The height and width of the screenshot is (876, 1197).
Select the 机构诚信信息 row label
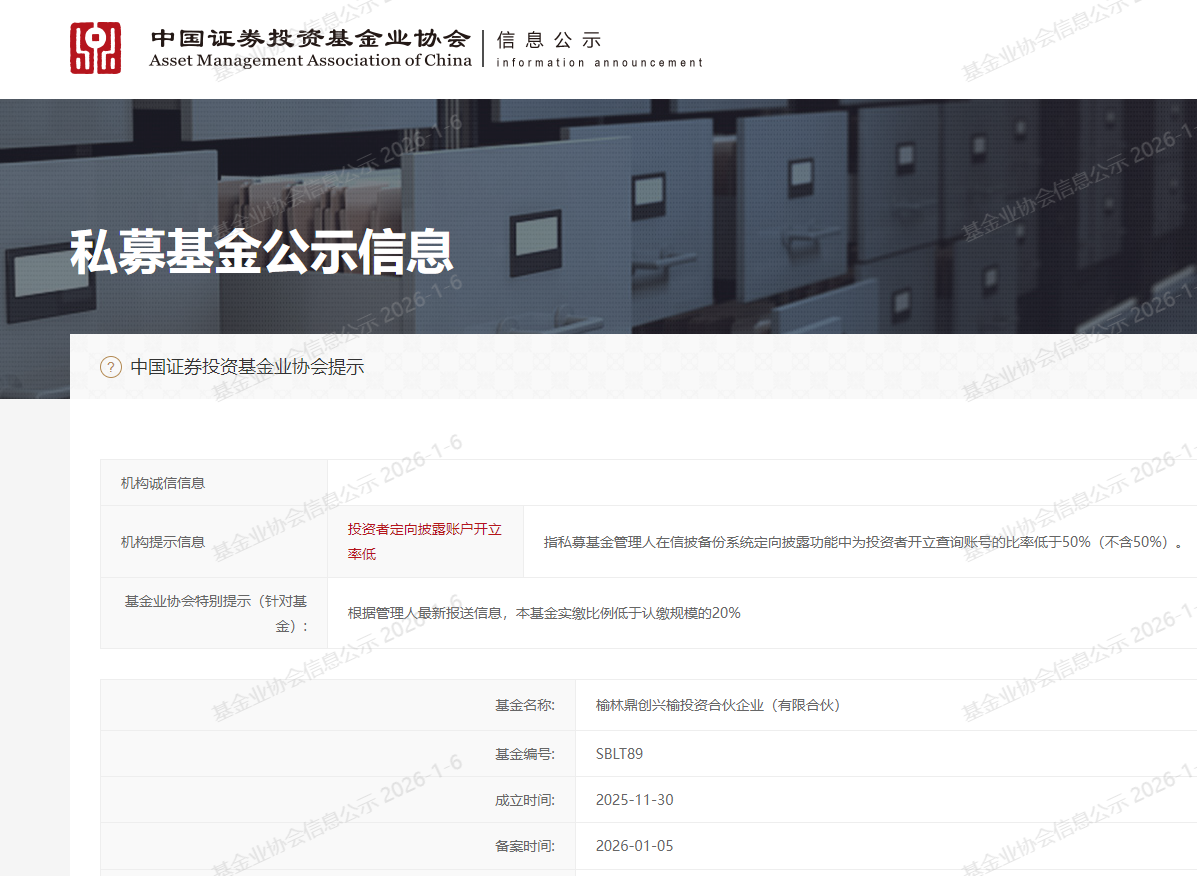click(163, 483)
